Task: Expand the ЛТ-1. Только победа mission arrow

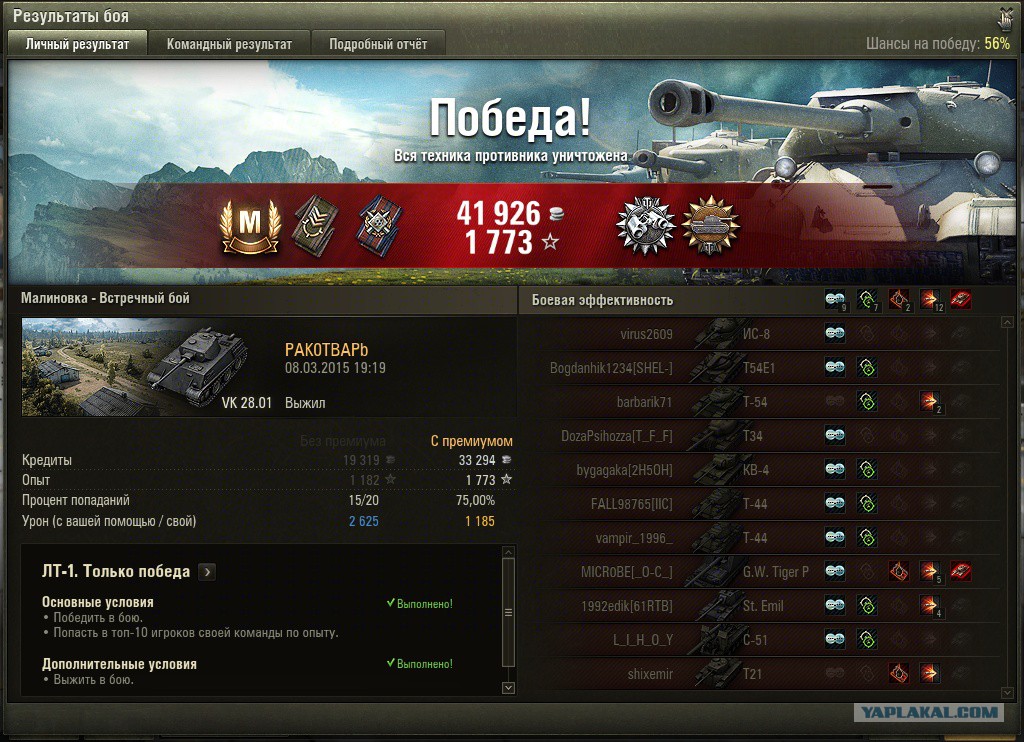Action: pyautogui.click(x=207, y=572)
